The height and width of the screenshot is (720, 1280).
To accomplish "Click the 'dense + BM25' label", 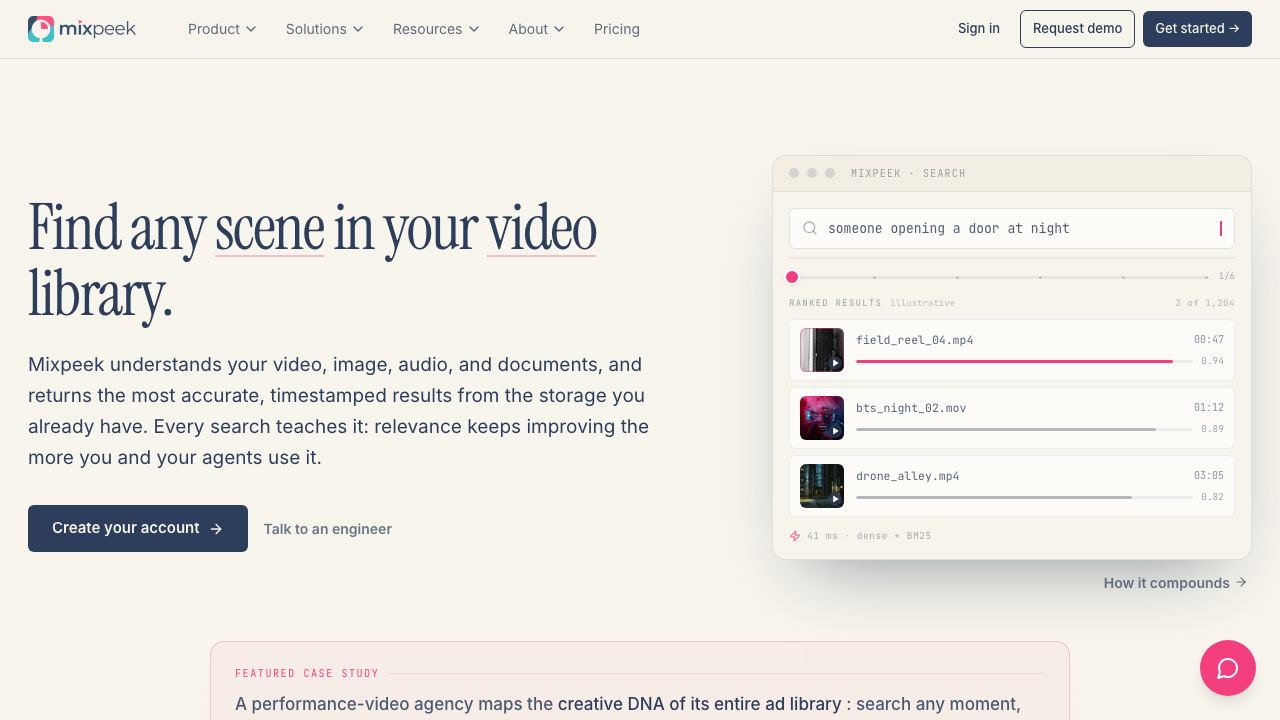I will [x=894, y=536].
